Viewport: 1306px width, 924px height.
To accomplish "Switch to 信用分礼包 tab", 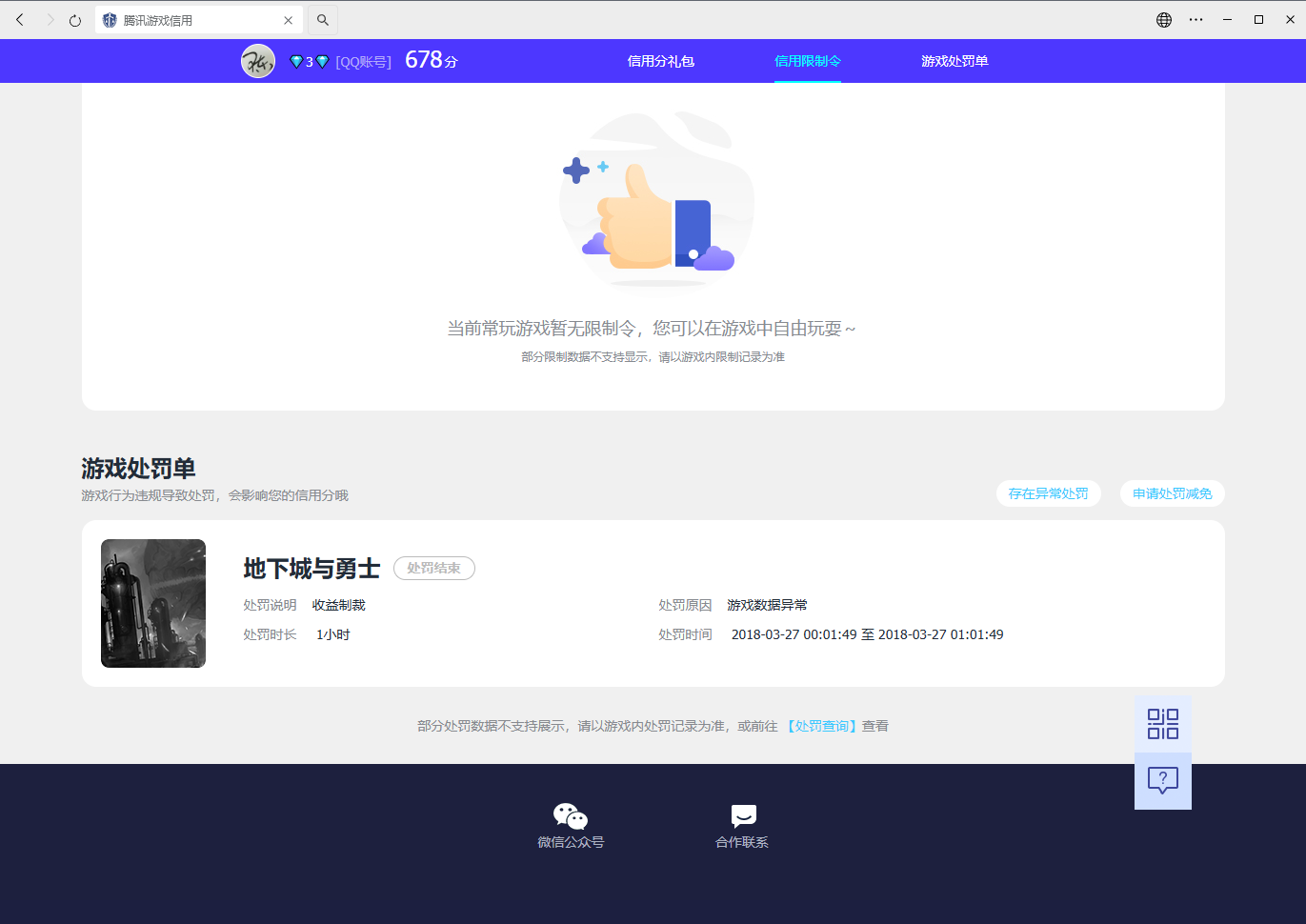I will point(660,61).
